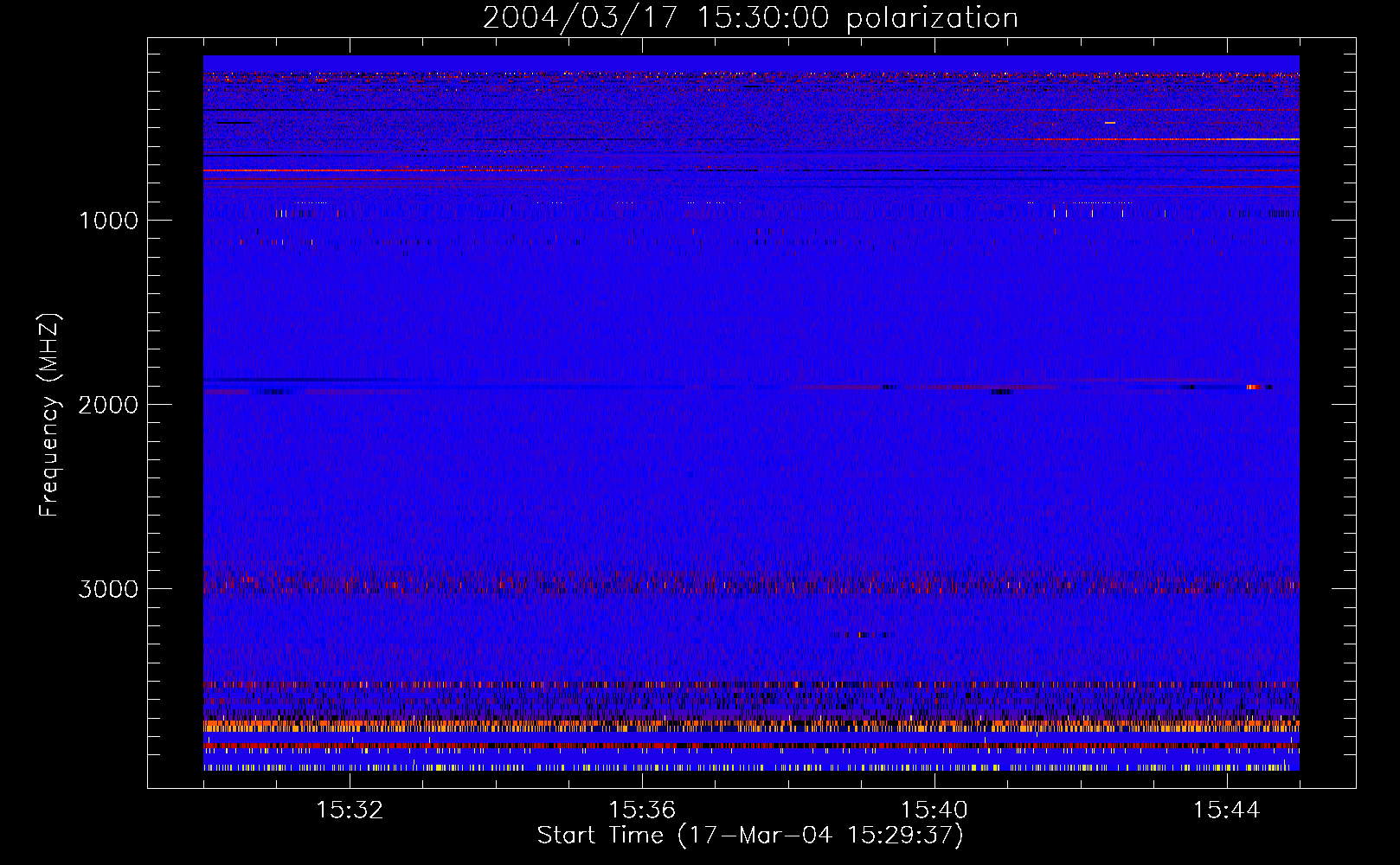The height and width of the screenshot is (865, 1400).
Task: Click the '2000' frequency tick label
Action: click(x=108, y=405)
